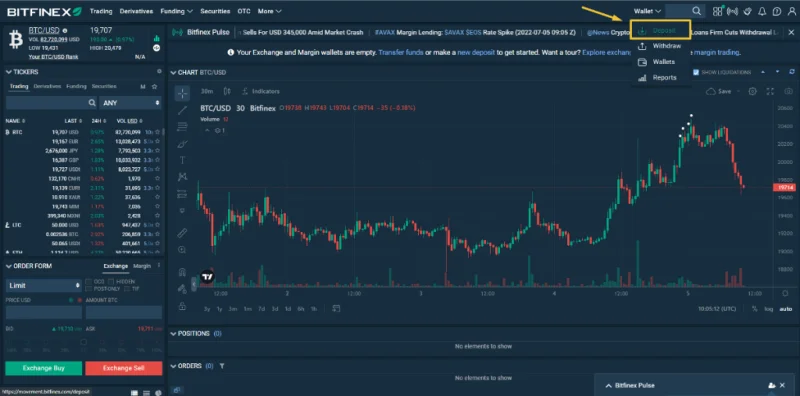
Task: Click the Exchange Sell button
Action: pos(123,368)
